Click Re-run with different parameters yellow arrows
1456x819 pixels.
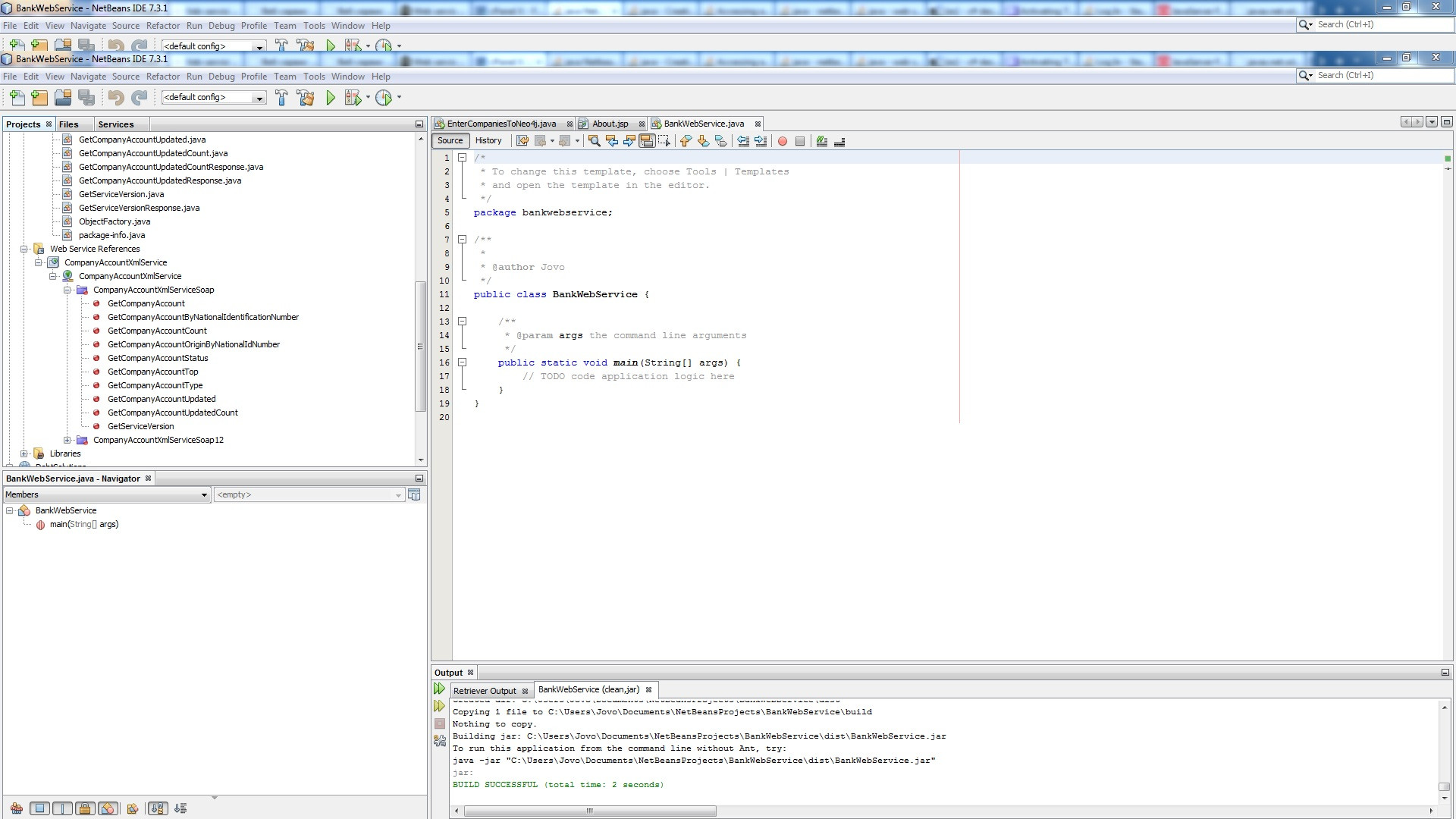tap(439, 706)
